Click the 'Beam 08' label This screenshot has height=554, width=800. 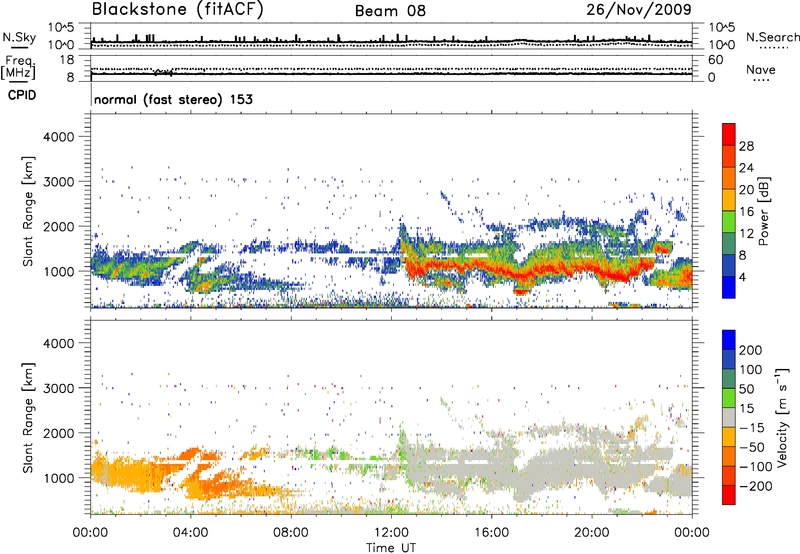coord(390,11)
